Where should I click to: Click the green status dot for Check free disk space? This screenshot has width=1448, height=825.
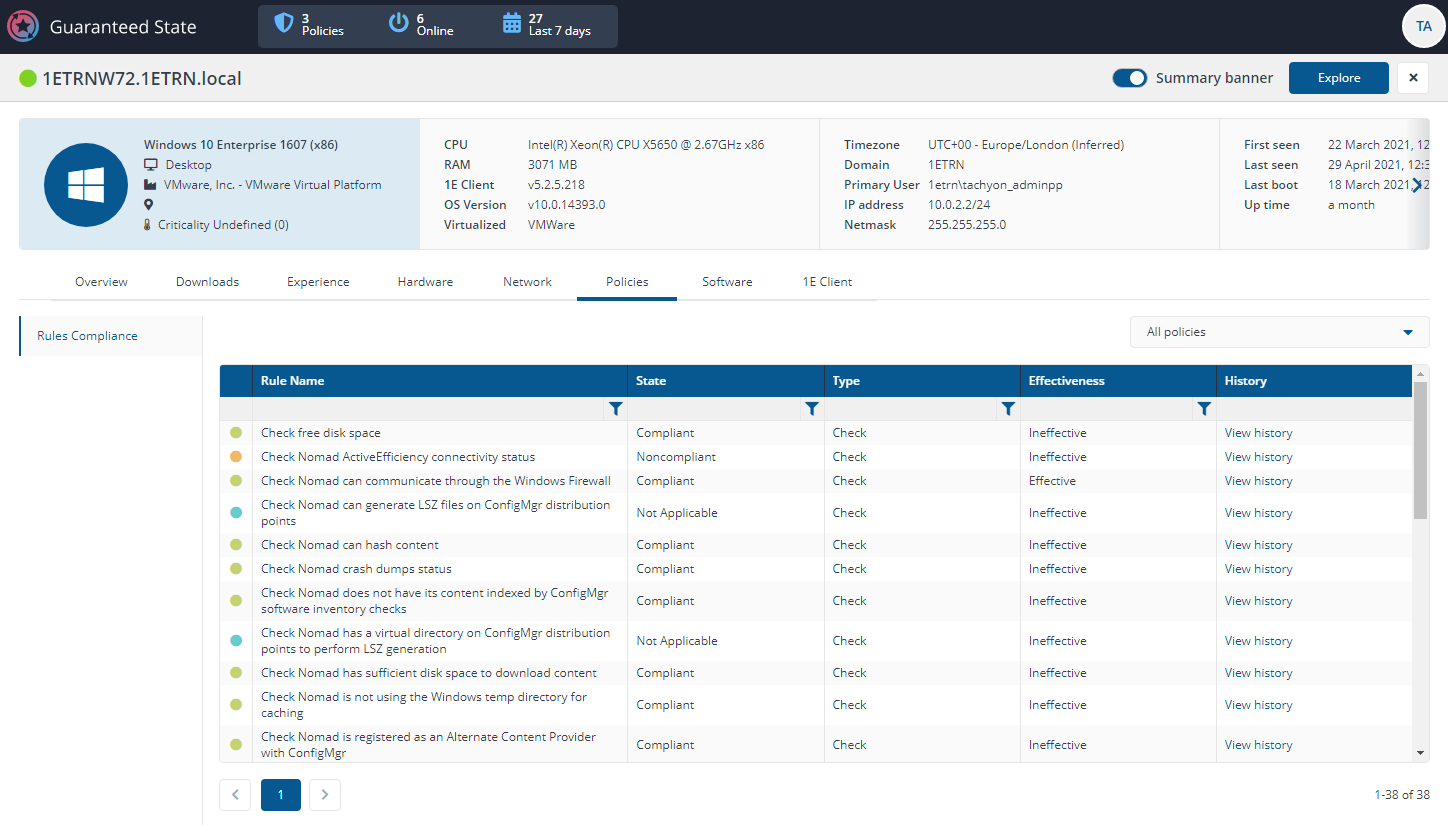coord(236,433)
